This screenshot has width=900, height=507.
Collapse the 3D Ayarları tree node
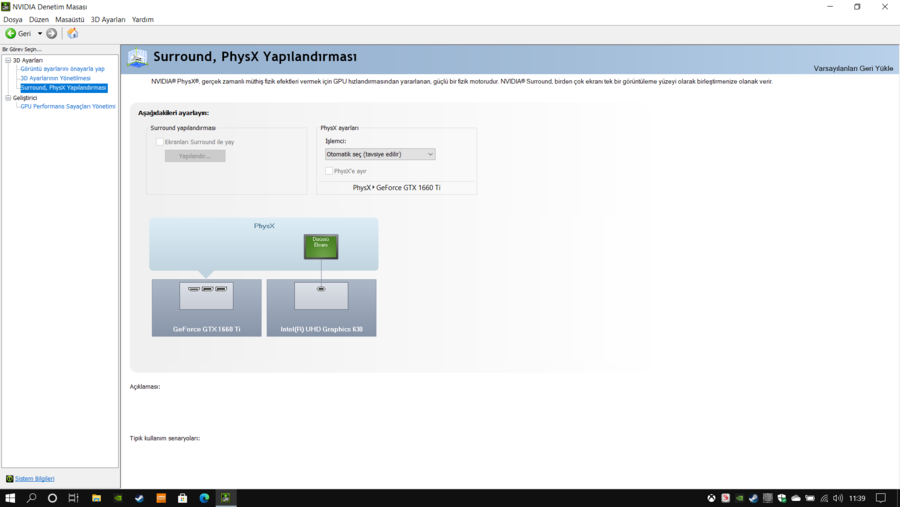tap(8, 60)
